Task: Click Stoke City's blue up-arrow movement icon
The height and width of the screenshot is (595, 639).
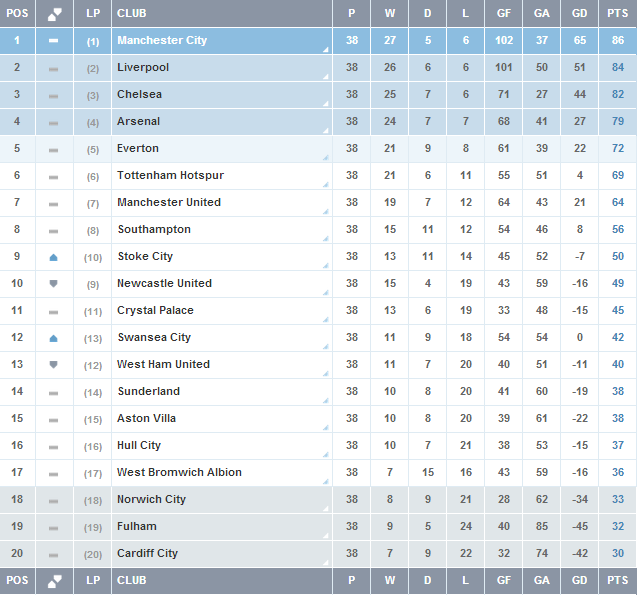Action: click(x=53, y=257)
